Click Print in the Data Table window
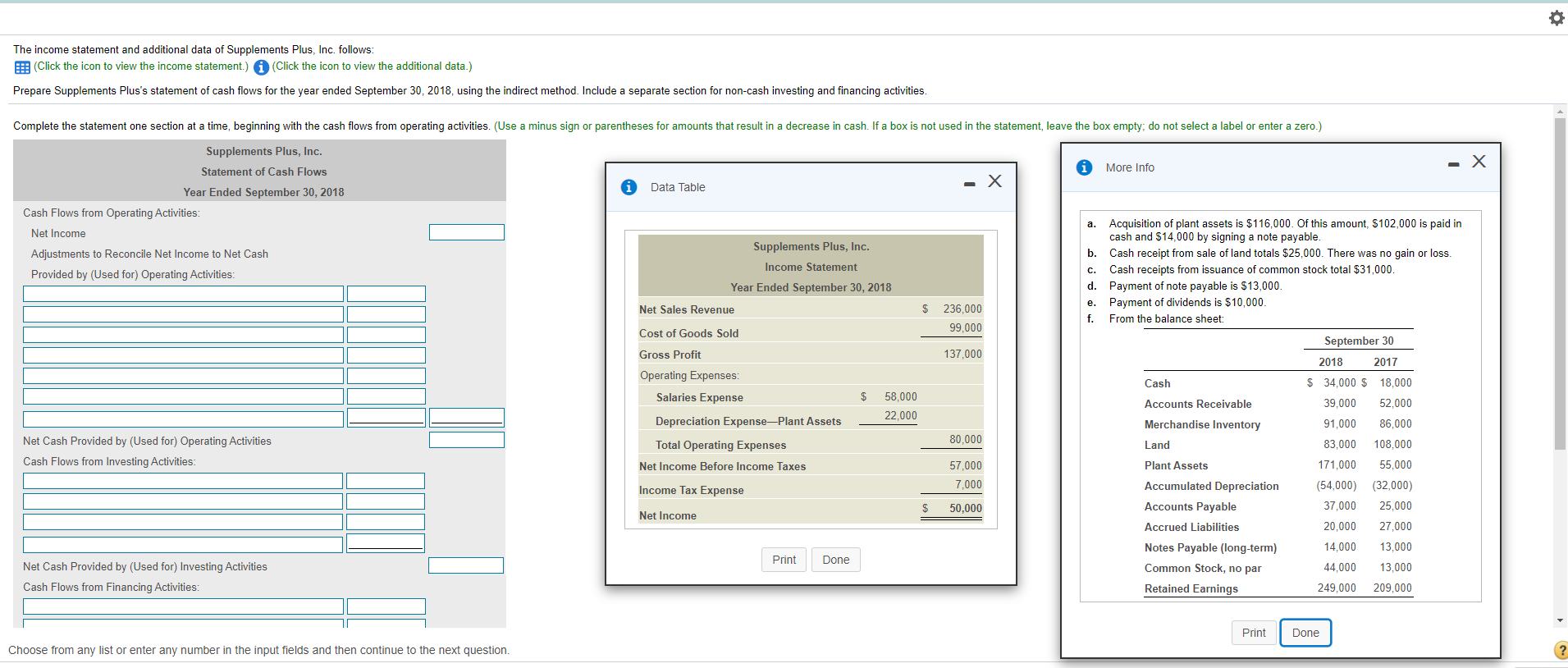This screenshot has height=668, width=1568. 784,560
